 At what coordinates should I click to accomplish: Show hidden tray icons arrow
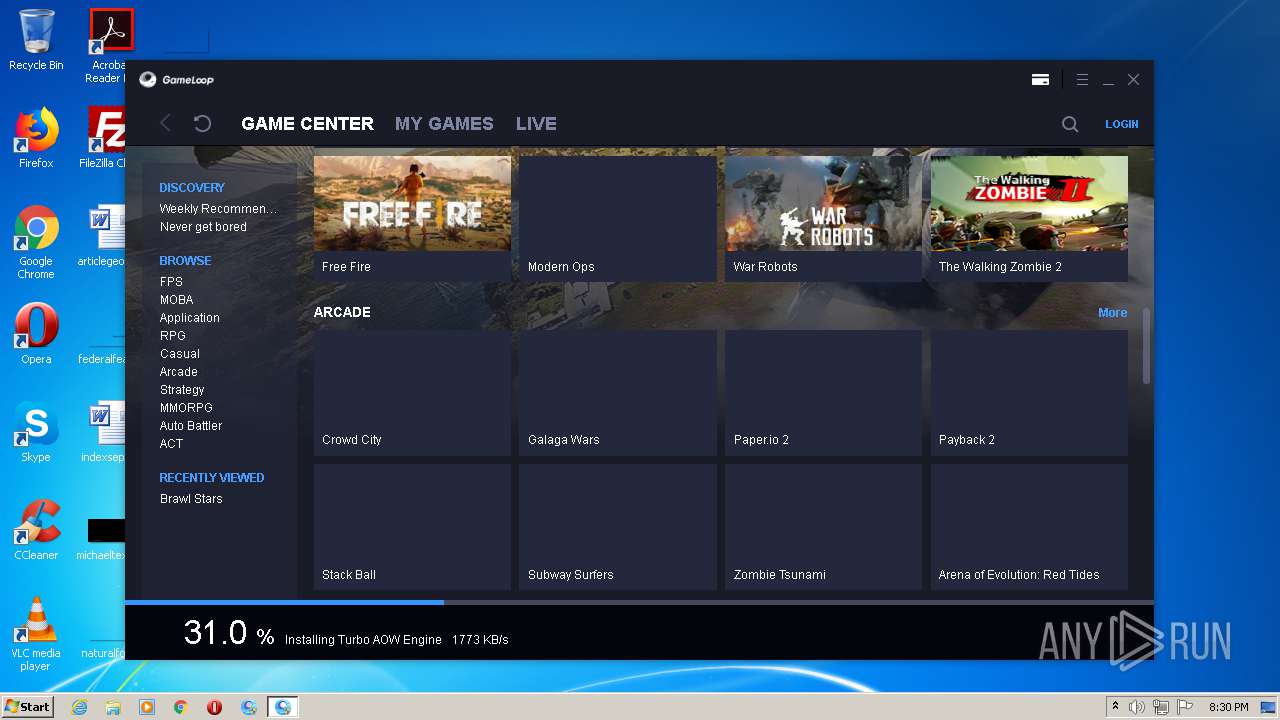(1115, 707)
